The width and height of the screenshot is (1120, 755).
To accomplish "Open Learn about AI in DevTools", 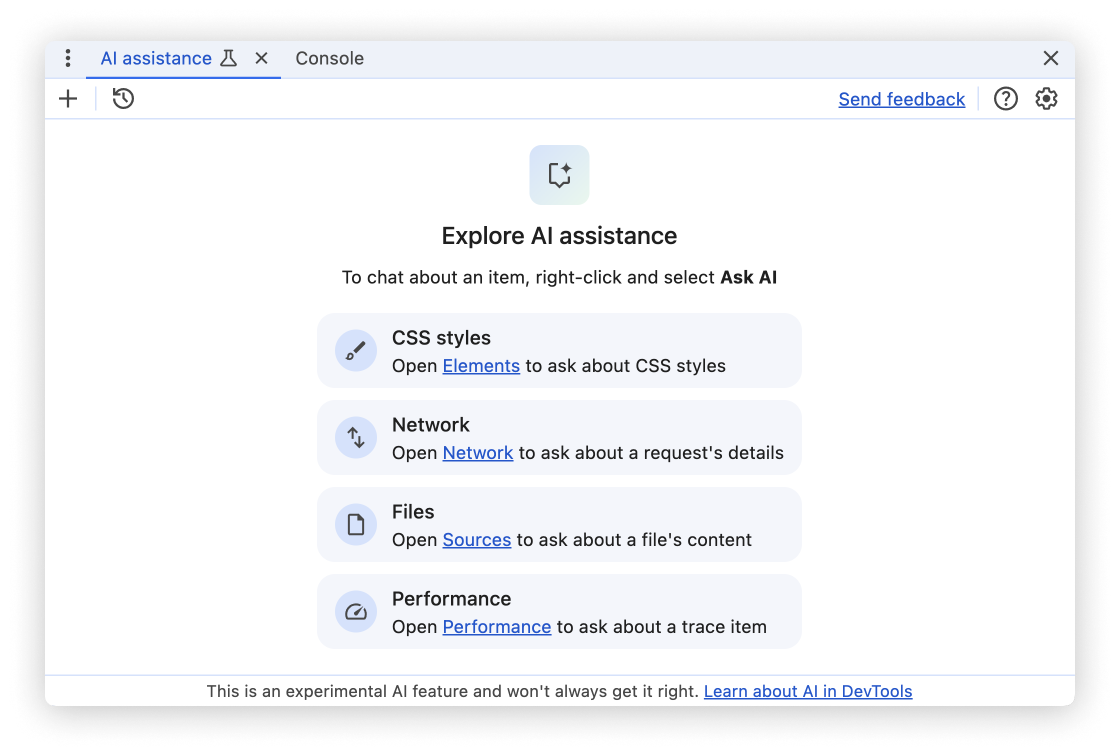I will 808,691.
